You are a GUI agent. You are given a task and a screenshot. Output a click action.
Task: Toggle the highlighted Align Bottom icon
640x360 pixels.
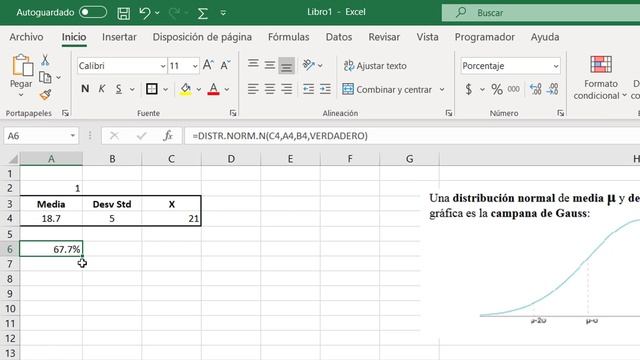[287, 66]
